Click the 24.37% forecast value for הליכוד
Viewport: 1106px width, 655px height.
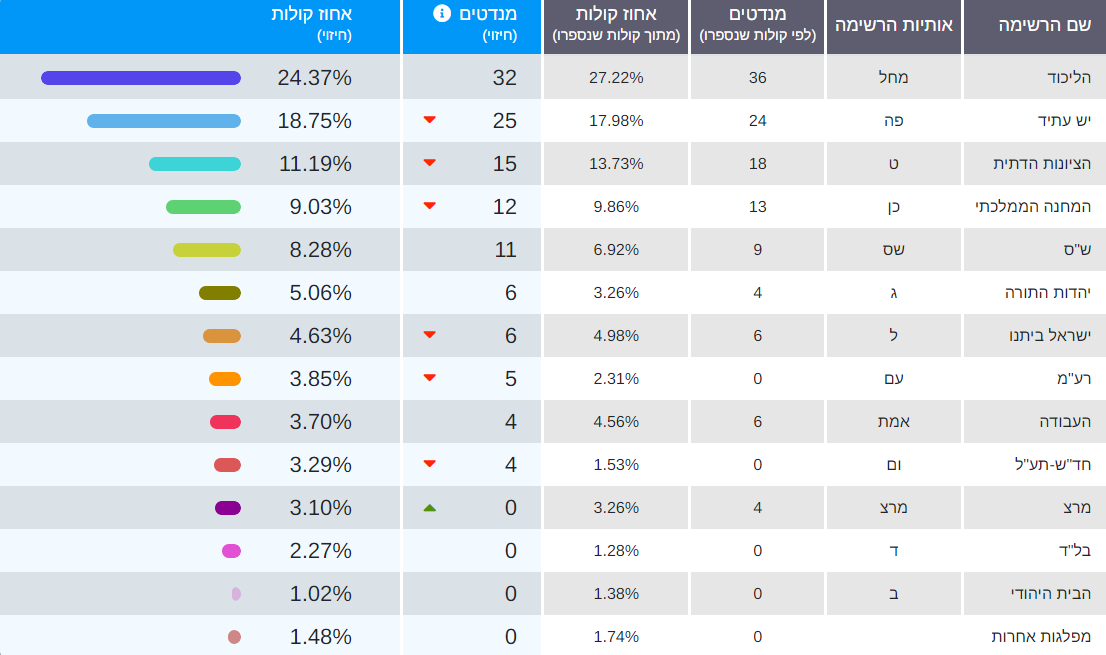coord(314,77)
